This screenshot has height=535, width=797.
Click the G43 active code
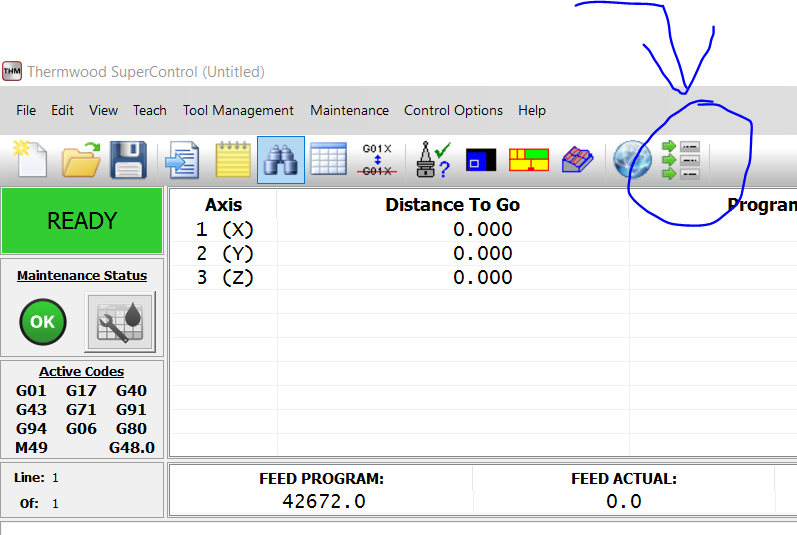[31, 410]
